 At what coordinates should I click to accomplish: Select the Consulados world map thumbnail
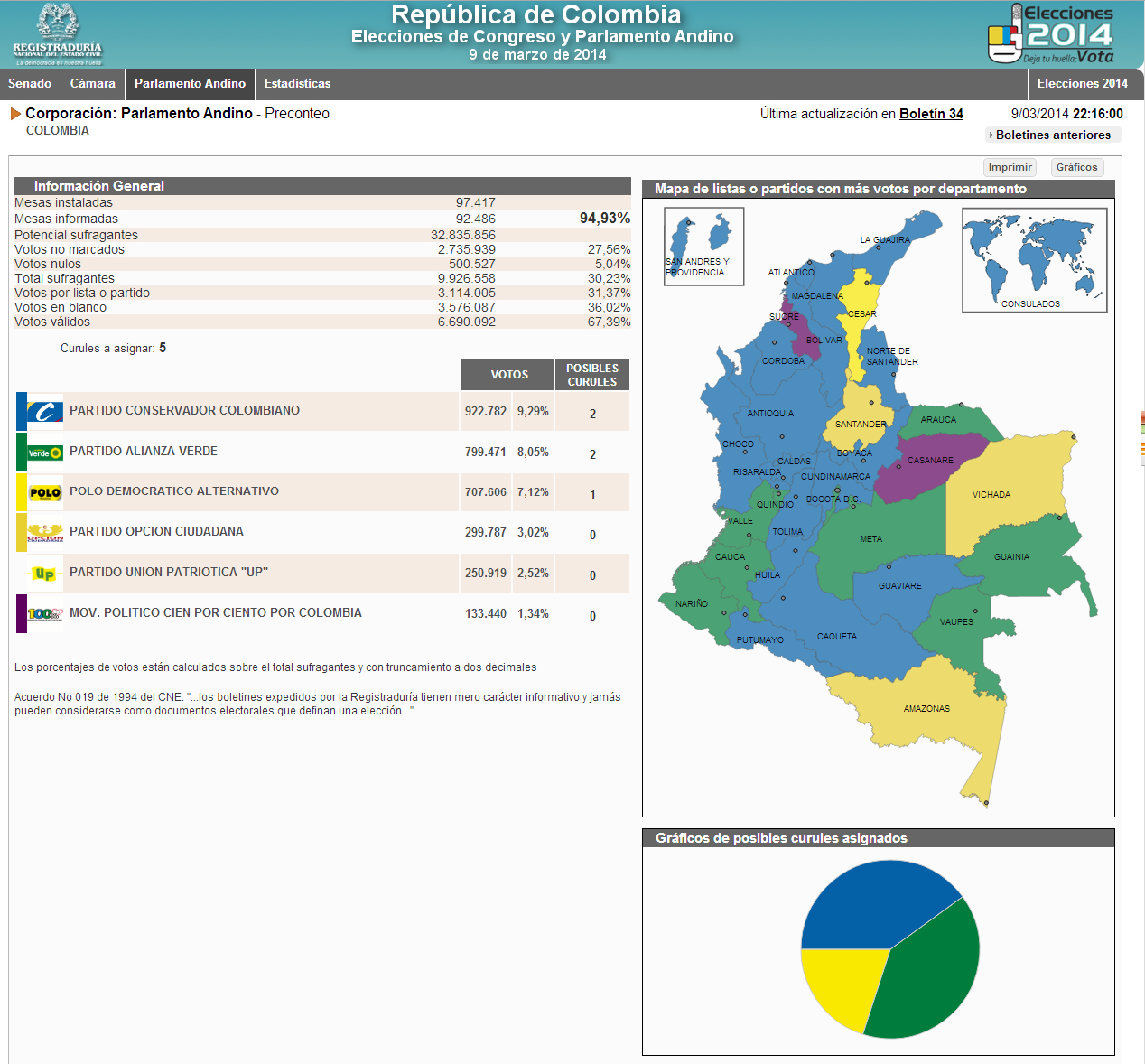[x=1034, y=259]
